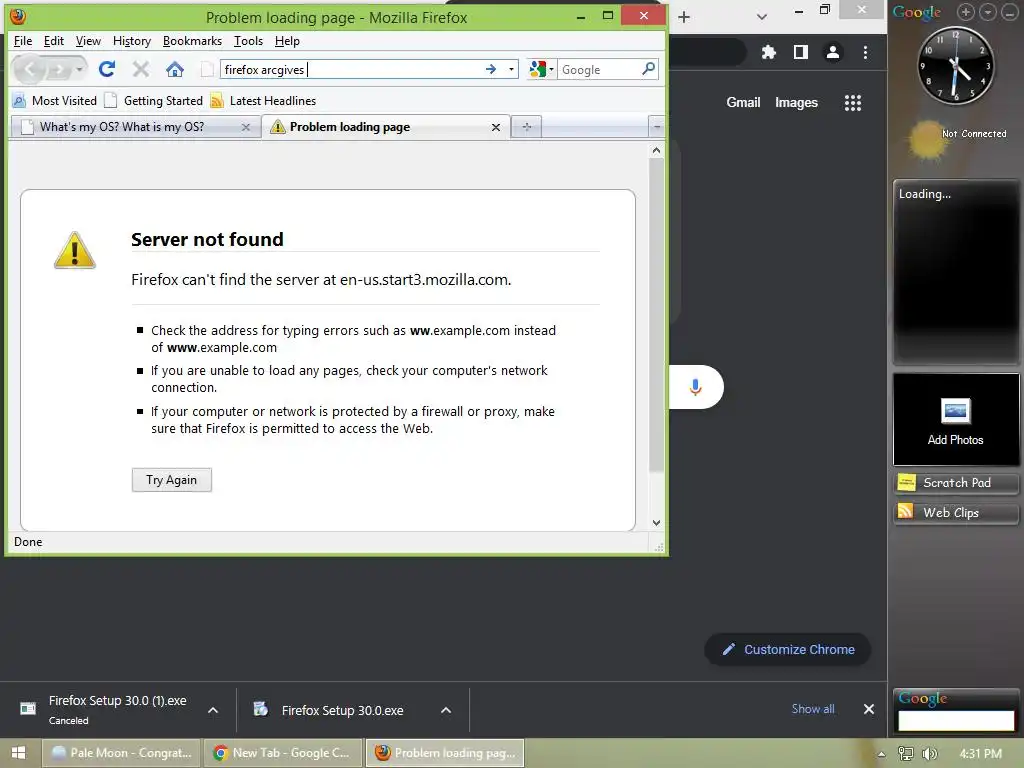Open the Google search engine selector icon
This screenshot has width=1024, height=768.
click(x=541, y=69)
